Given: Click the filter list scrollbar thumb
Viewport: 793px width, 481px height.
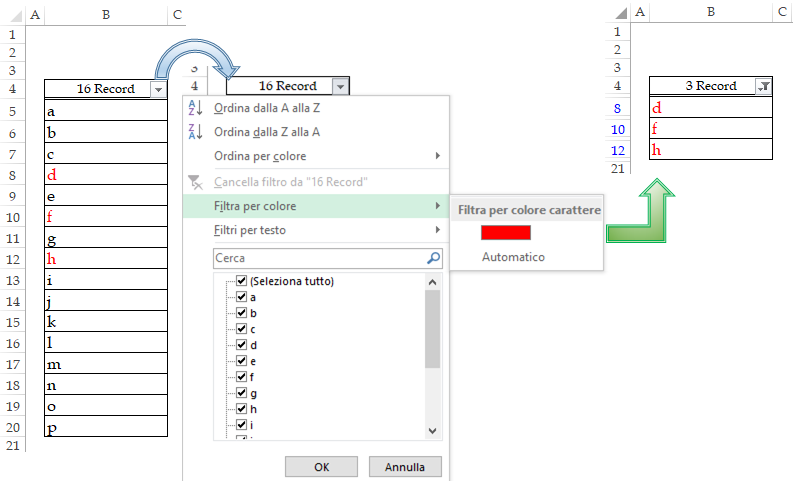Looking at the screenshot, I should (x=432, y=329).
